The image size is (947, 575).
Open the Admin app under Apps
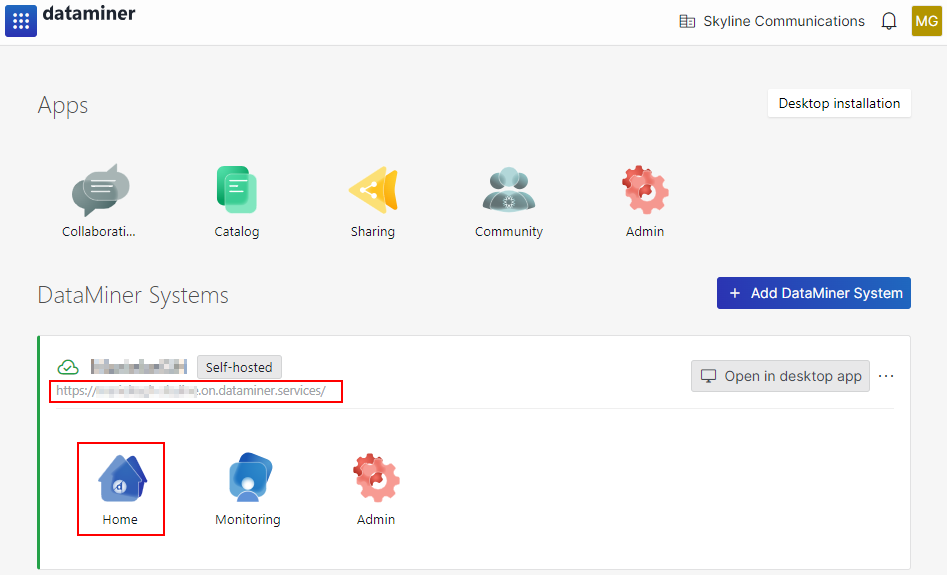coord(645,201)
